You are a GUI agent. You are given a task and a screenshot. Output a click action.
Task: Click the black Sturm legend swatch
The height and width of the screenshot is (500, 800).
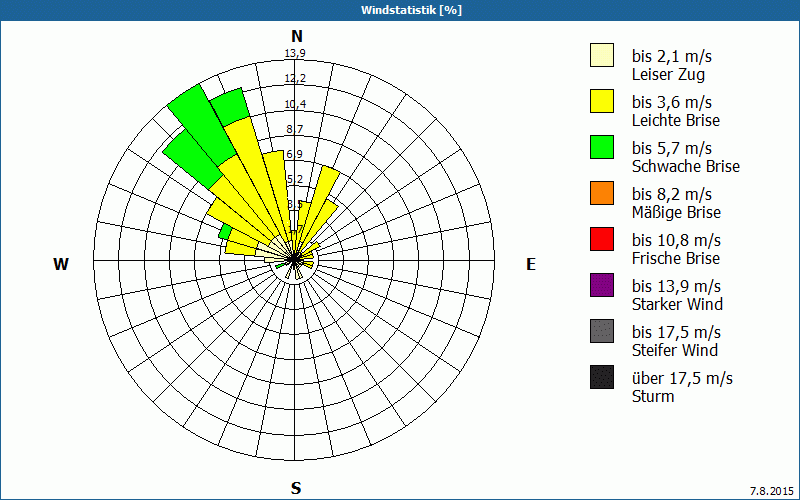coord(602,377)
